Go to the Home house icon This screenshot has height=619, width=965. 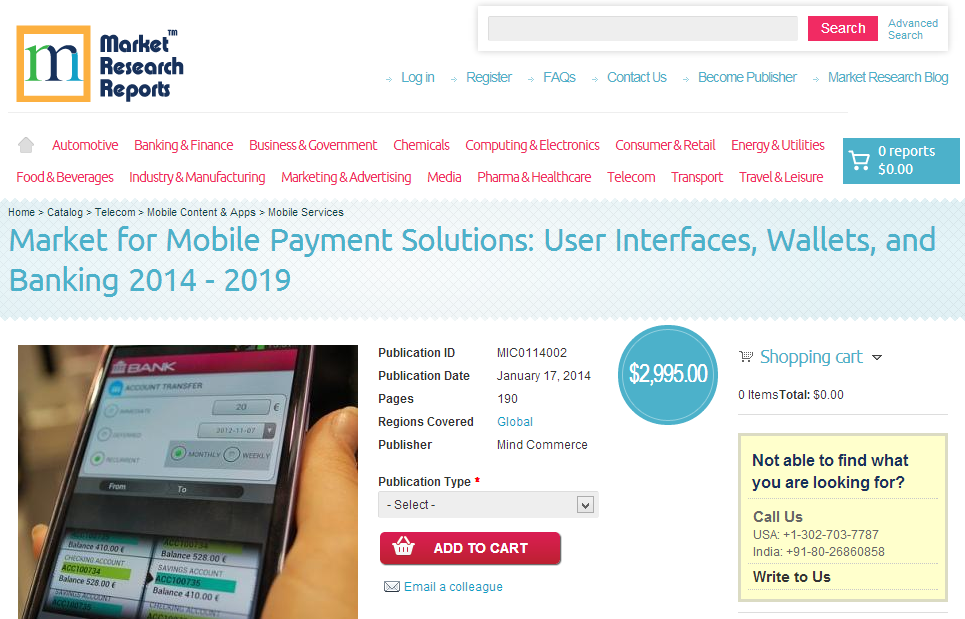(26, 145)
